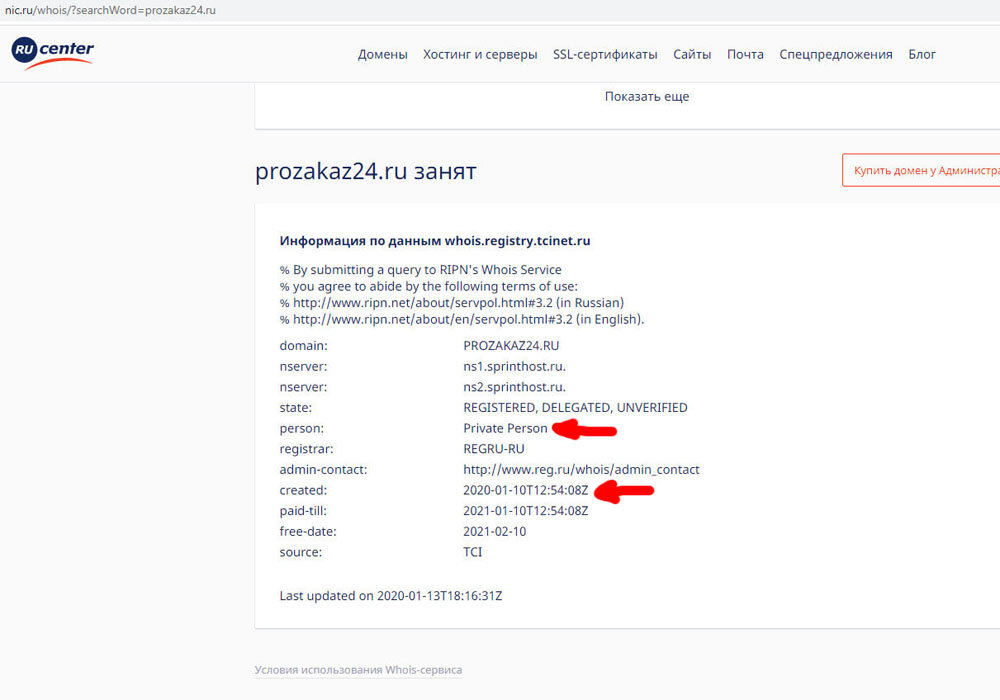Click the REGRU-RU registrar value

coord(494,449)
